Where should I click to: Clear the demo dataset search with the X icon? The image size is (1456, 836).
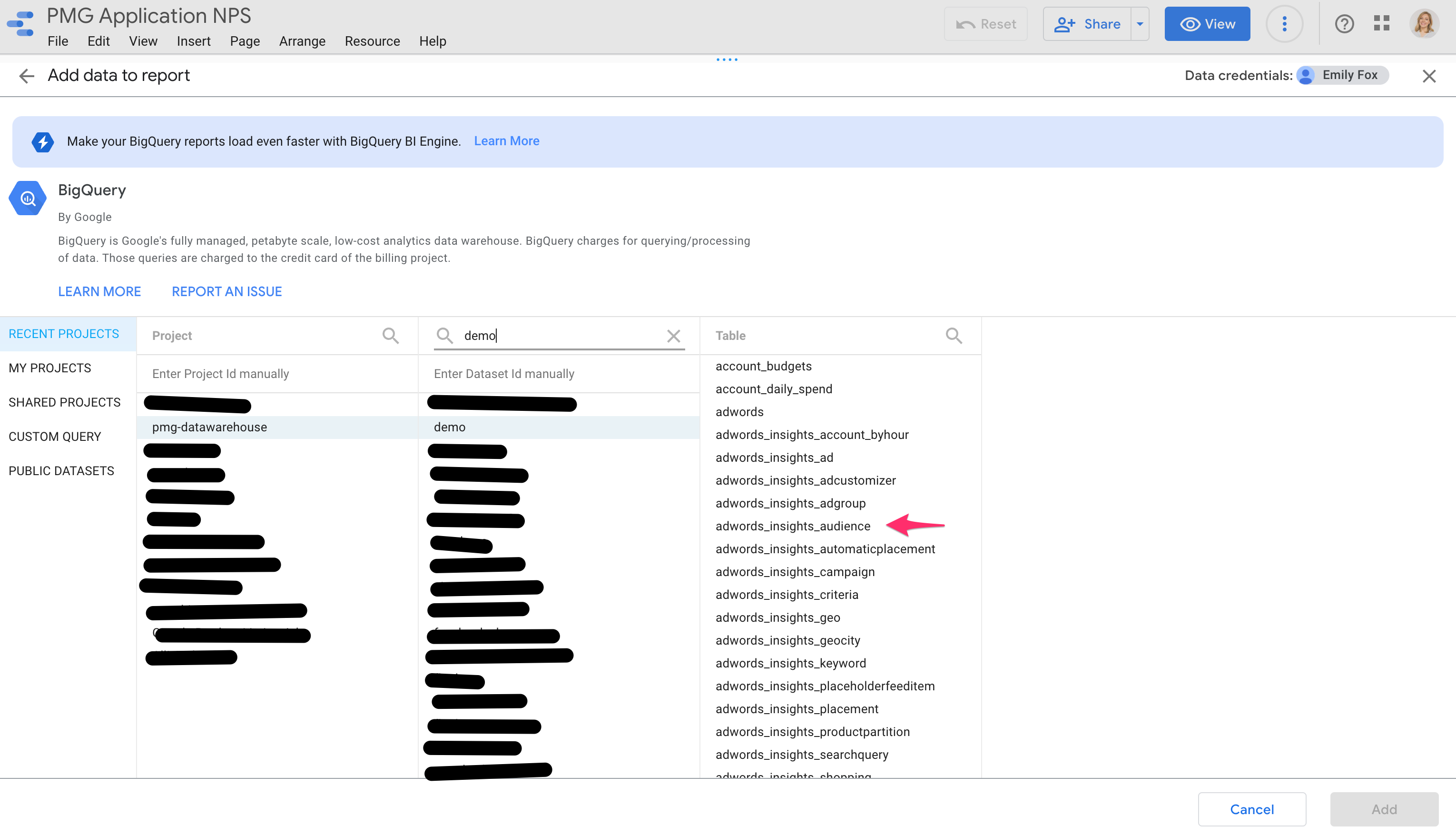[673, 337]
